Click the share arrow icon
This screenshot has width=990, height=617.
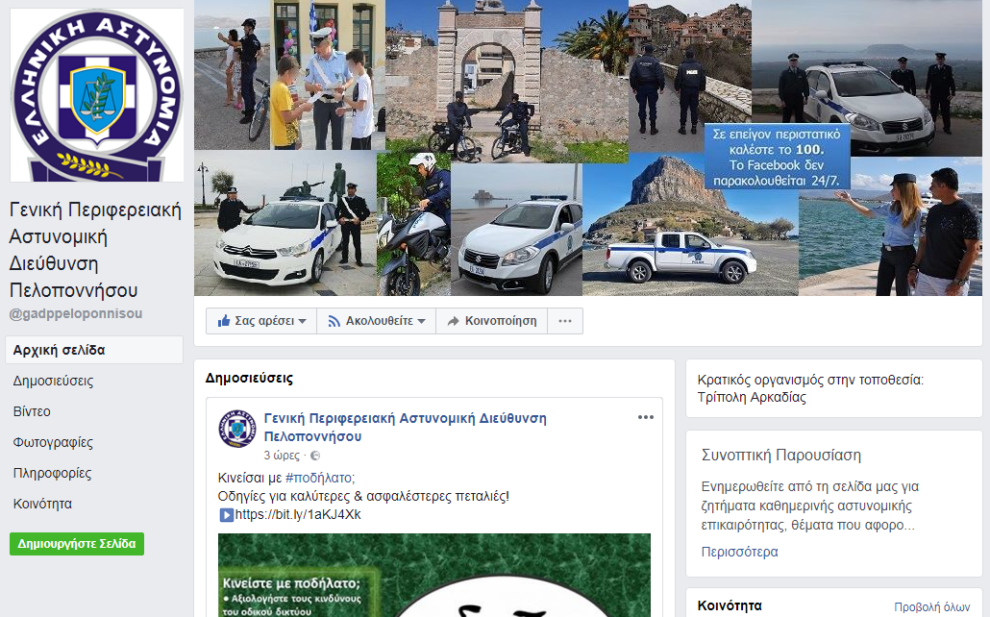453,321
